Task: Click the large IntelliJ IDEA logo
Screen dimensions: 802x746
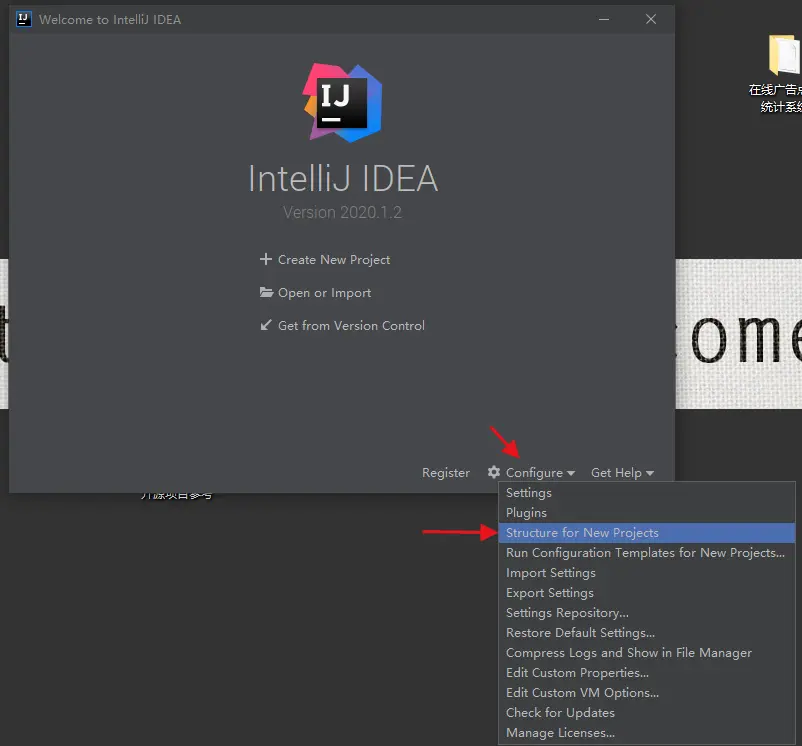Action: coord(342,102)
